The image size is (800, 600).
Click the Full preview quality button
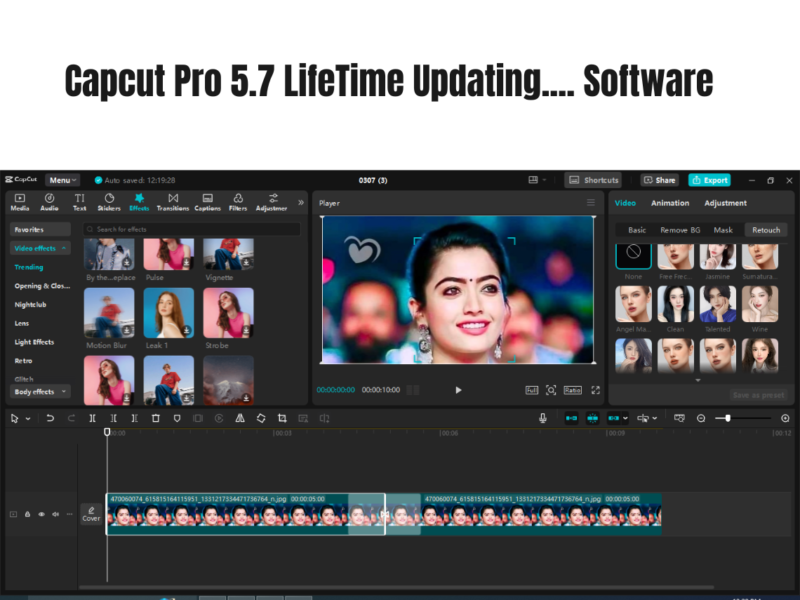(532, 390)
